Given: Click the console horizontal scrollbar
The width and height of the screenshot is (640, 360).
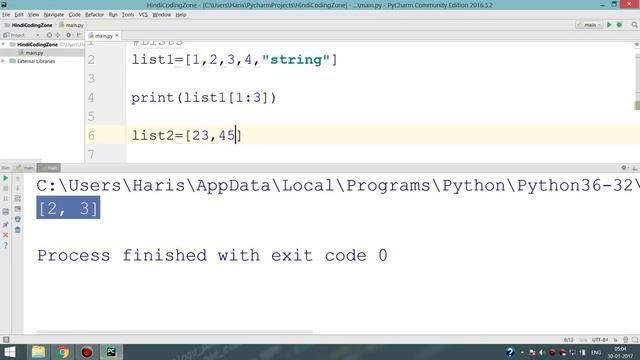Looking at the screenshot, I should (x=174, y=332).
